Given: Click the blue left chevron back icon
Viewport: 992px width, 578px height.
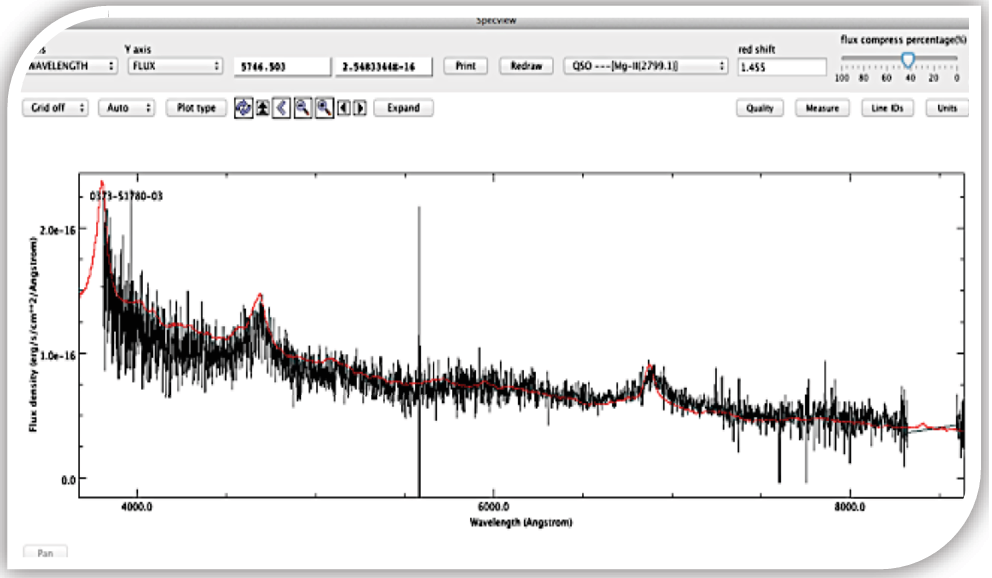Looking at the screenshot, I should click(x=282, y=108).
